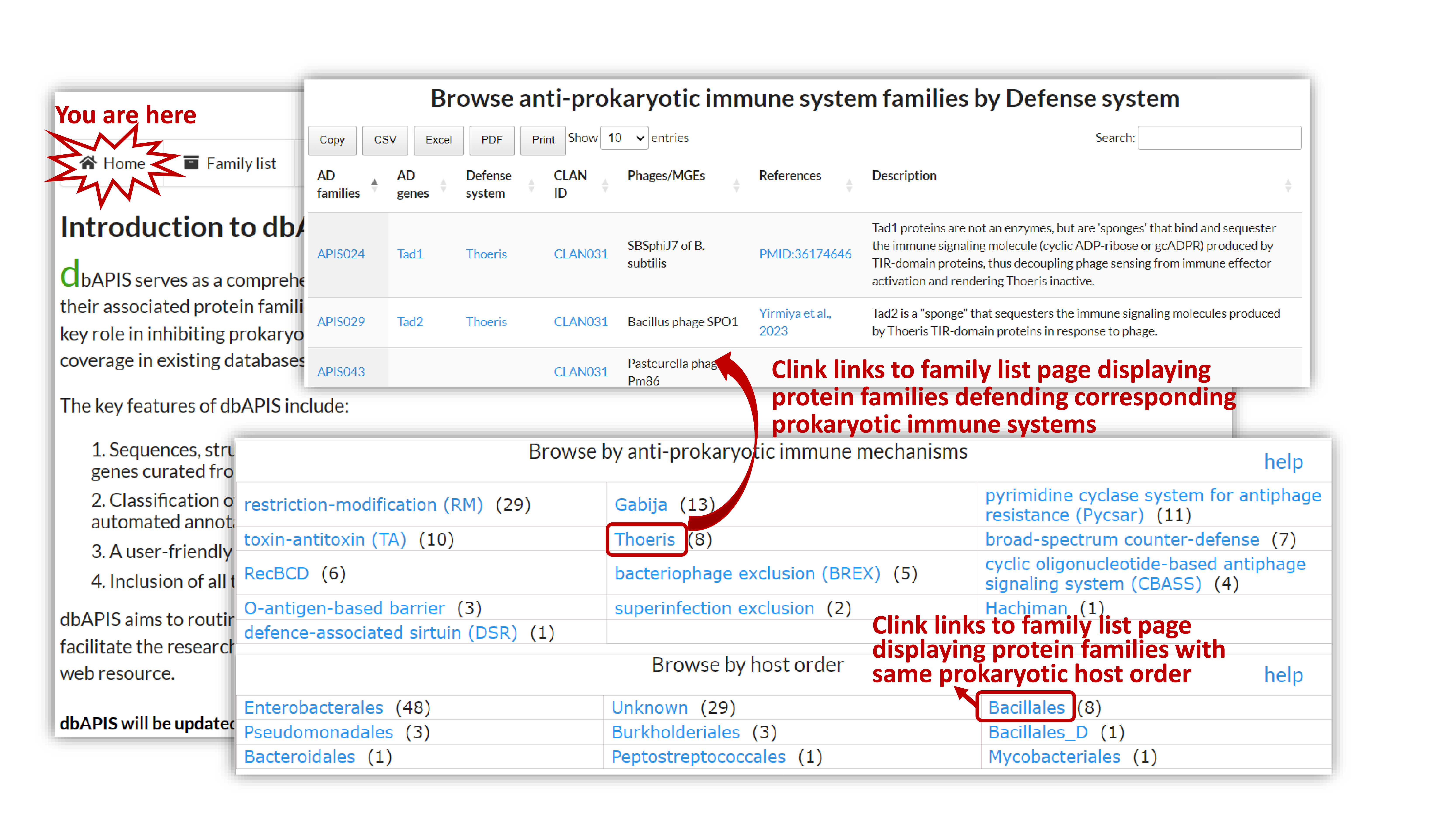
Task: Go to Home menu item
Action: coord(124,163)
